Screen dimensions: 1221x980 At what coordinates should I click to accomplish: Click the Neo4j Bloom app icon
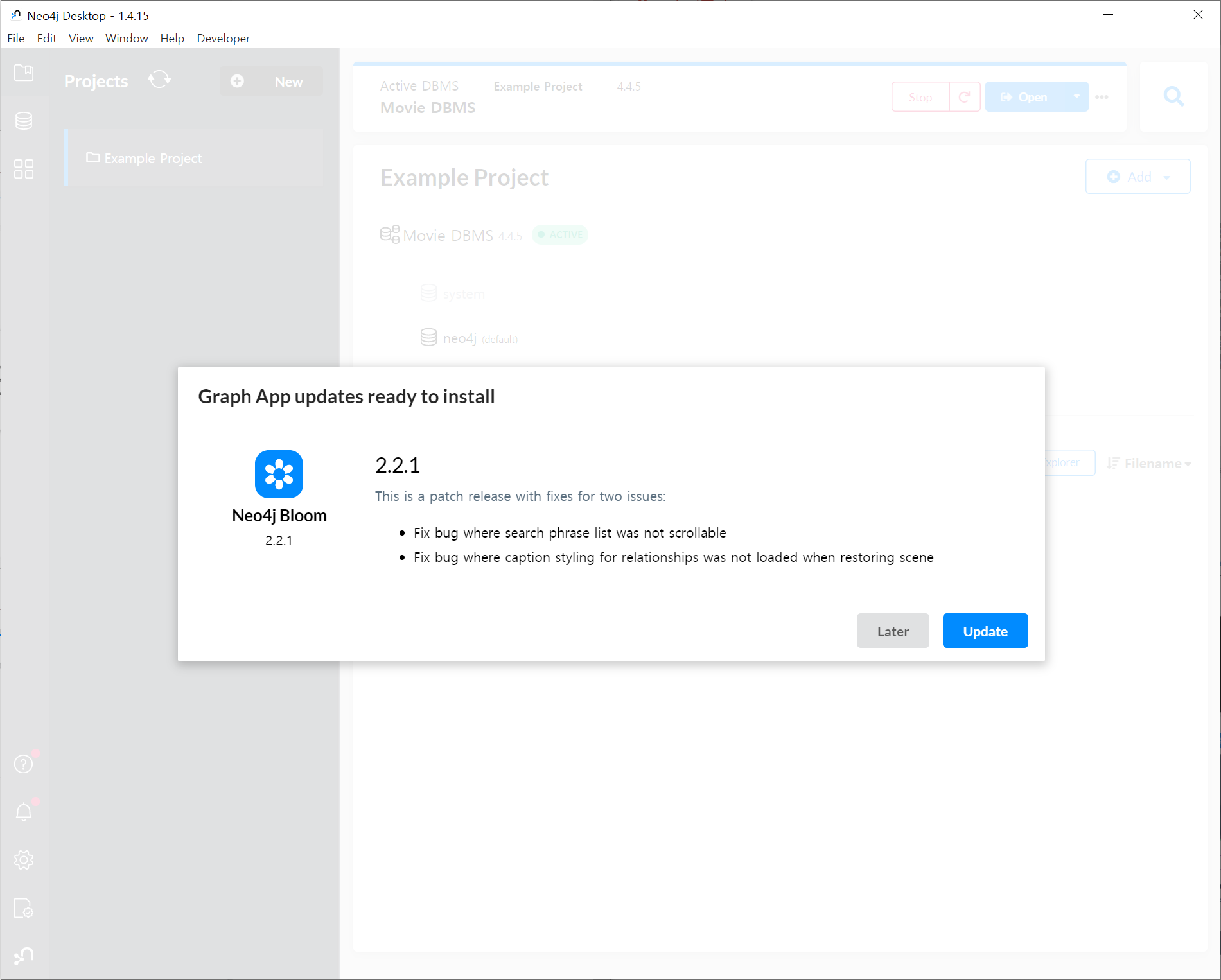click(279, 474)
